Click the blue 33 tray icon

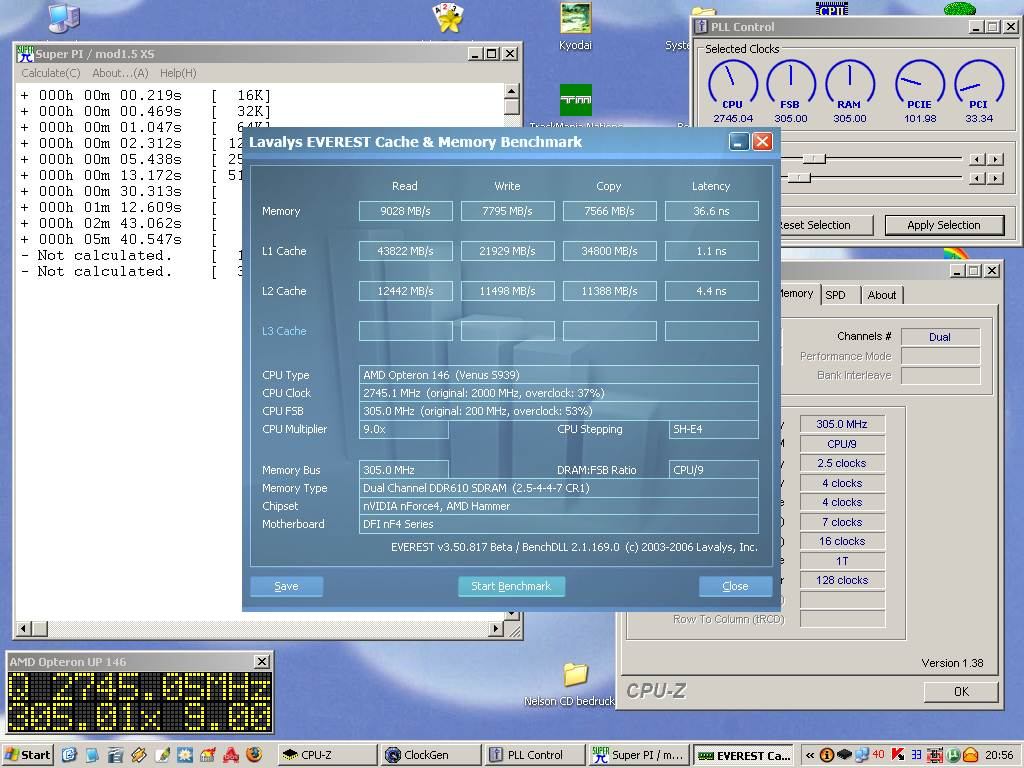916,755
